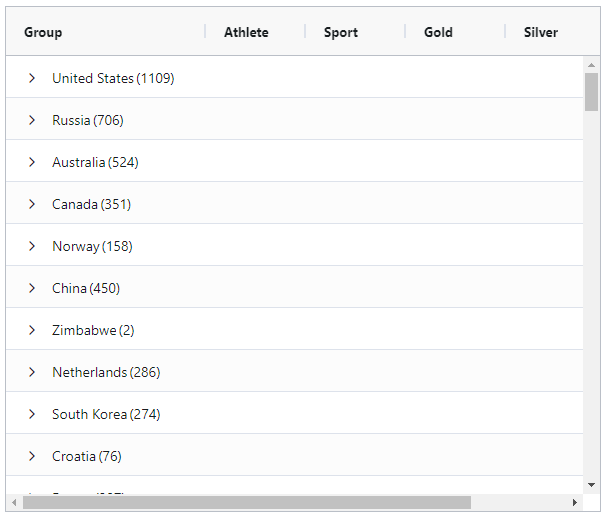Expand the United States group row
Screen dimensions: 606x517
32,78
